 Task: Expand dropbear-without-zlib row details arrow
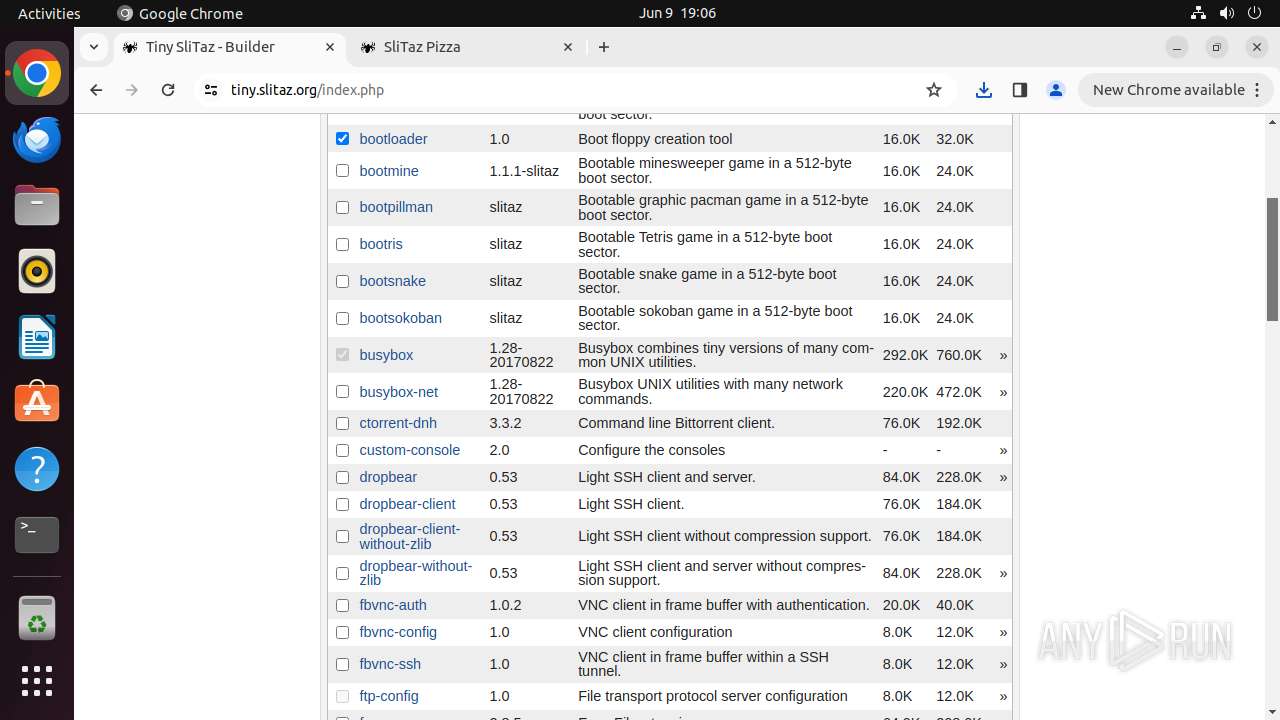1003,573
